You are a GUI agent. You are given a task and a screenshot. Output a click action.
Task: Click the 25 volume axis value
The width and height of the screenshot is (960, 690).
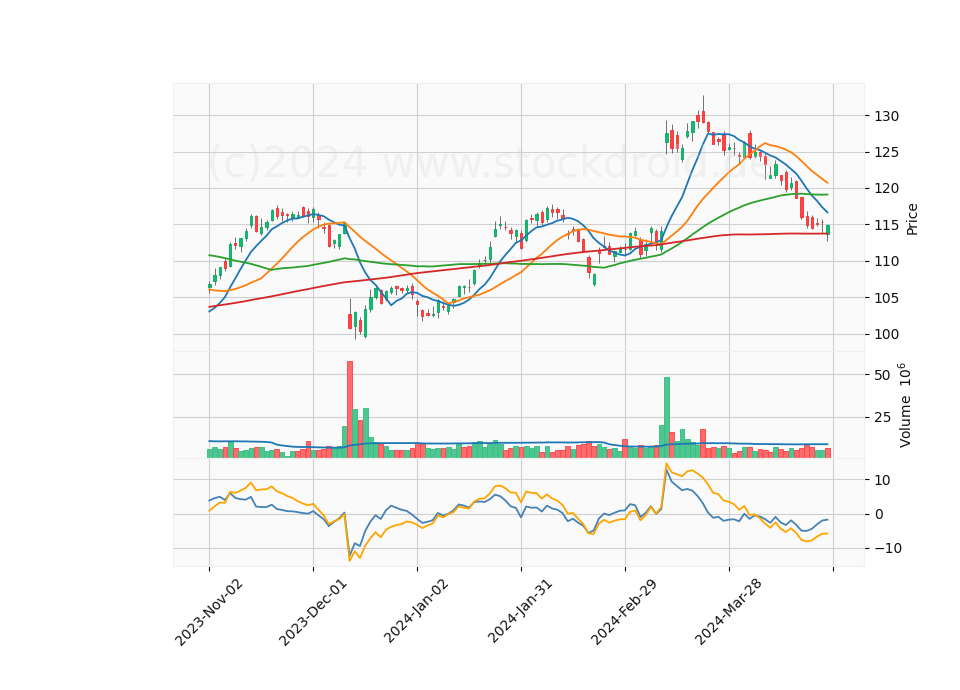pos(882,418)
